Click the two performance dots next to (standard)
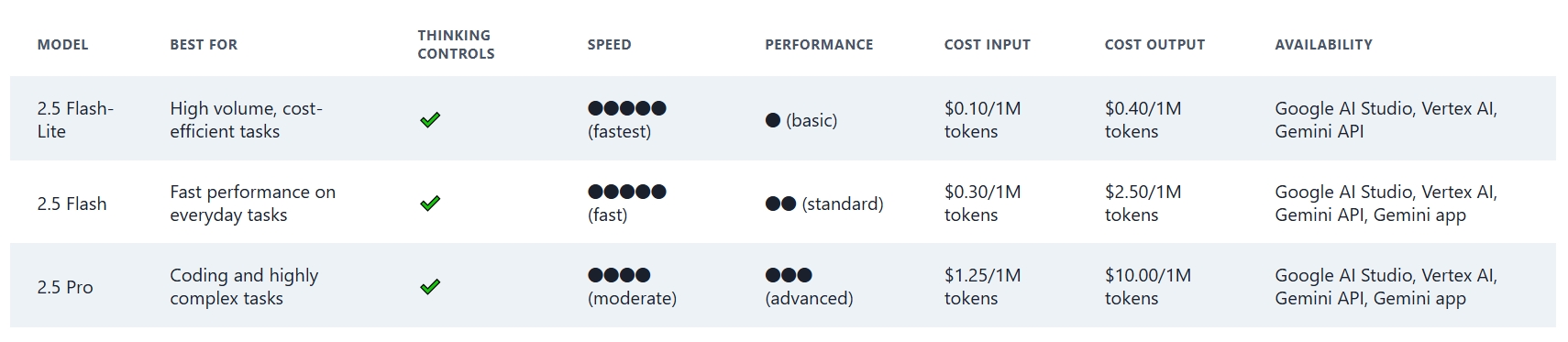The height and width of the screenshot is (342, 1568). point(780,204)
